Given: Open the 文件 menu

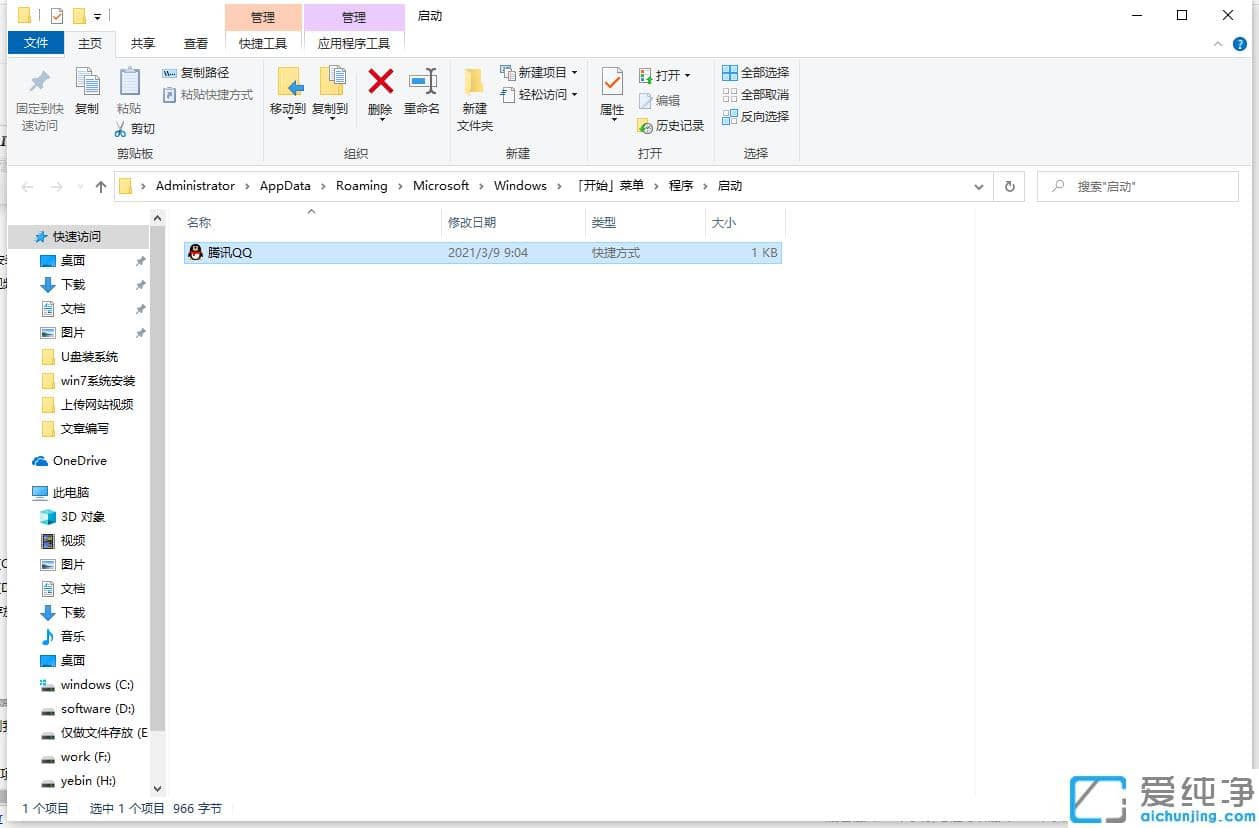Looking at the screenshot, I should 35,43.
